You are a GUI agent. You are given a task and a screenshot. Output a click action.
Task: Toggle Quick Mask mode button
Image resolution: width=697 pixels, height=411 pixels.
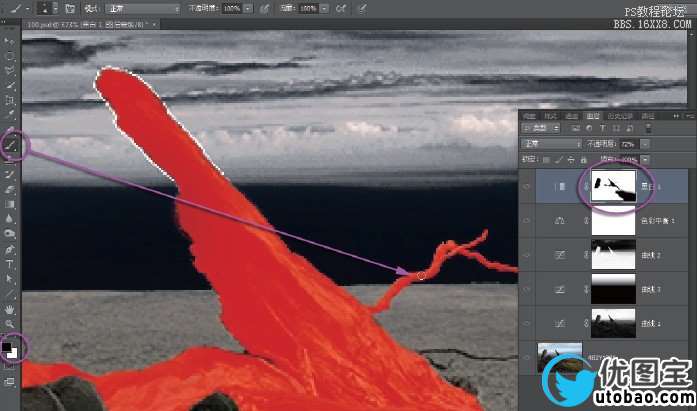pos(9,367)
